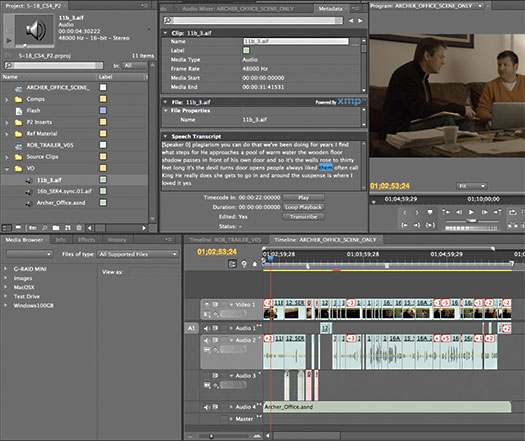
Task: Collapse the Speech Transcript section
Action: click(165, 137)
